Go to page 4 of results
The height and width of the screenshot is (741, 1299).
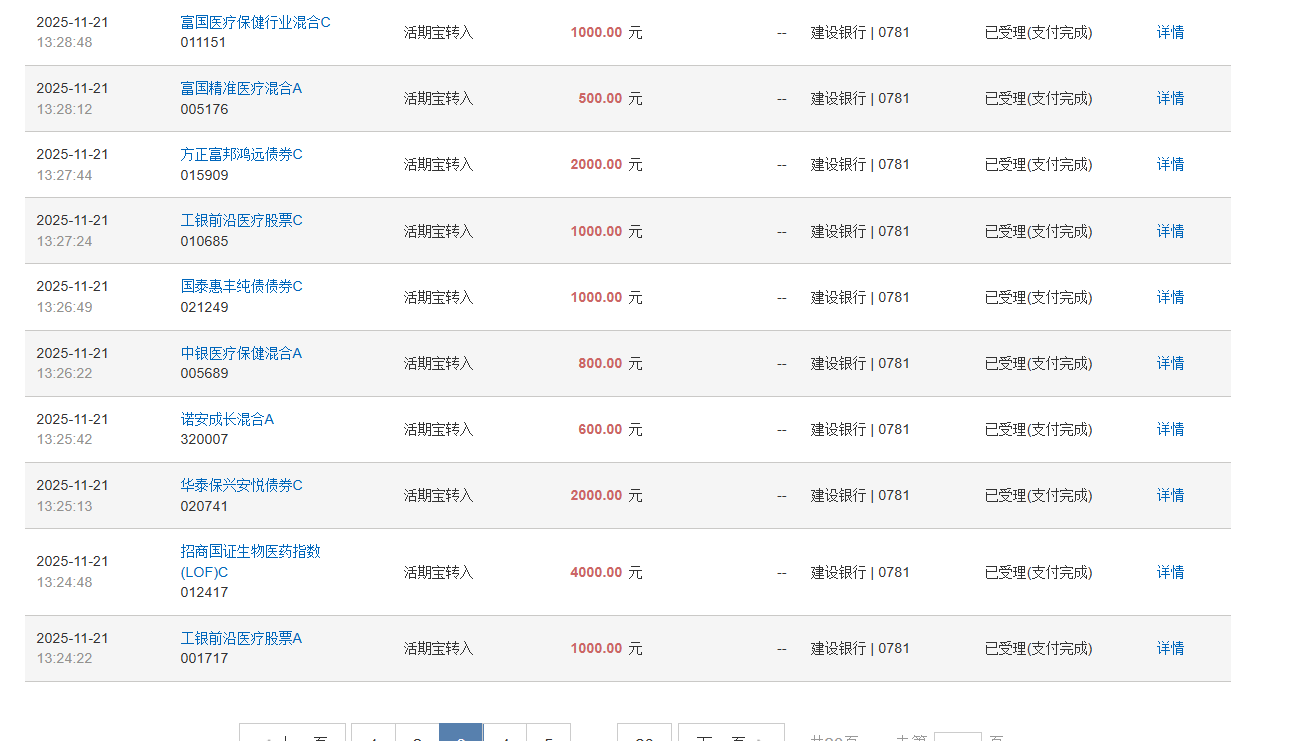[x=505, y=734]
